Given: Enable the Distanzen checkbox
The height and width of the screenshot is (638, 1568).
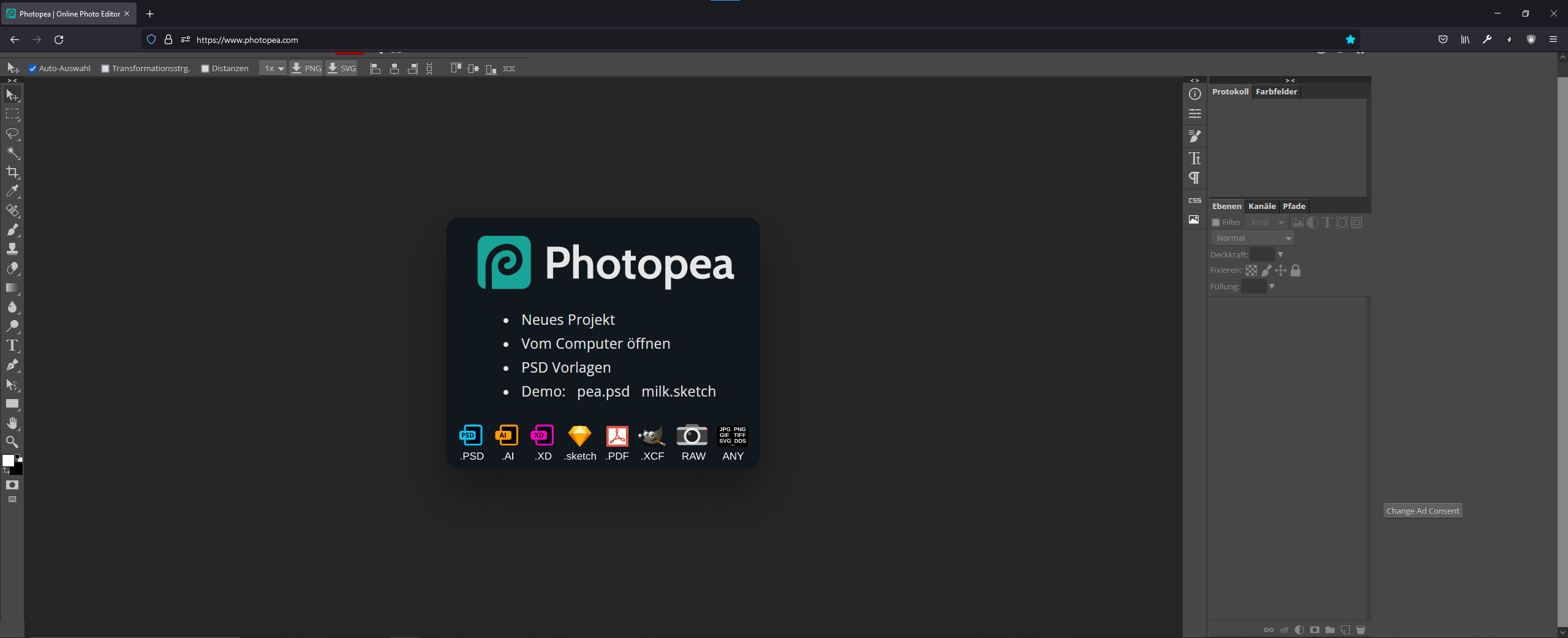Looking at the screenshot, I should [206, 68].
